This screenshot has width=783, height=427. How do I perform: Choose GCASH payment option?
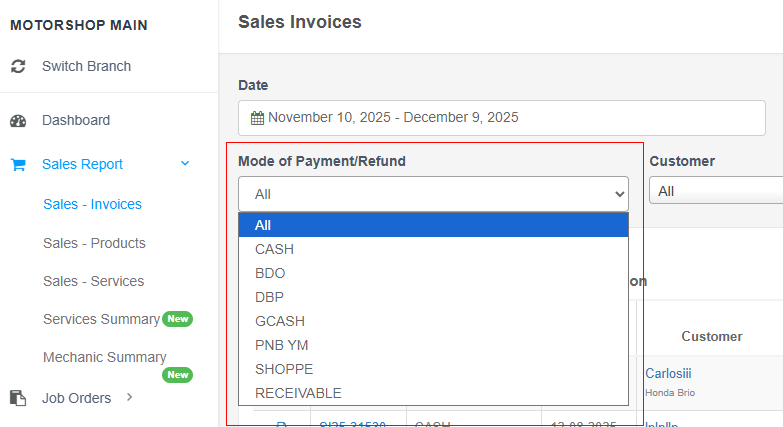pyautogui.click(x=433, y=321)
